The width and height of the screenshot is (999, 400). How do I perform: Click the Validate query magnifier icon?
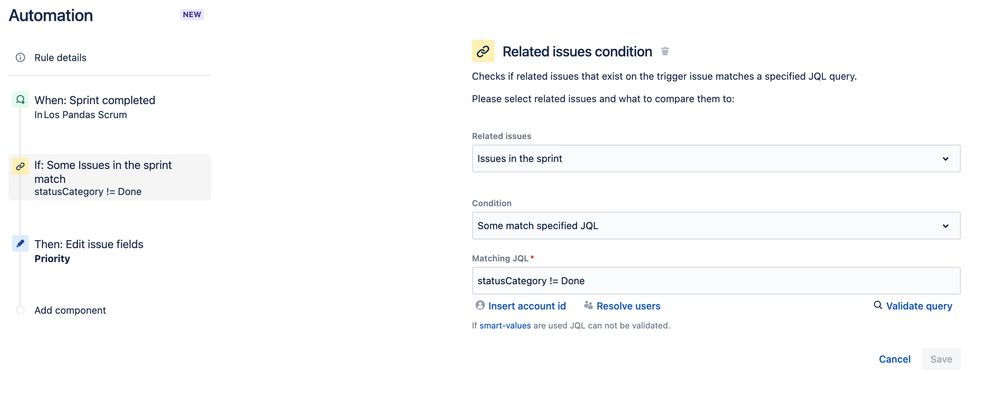[x=878, y=305]
